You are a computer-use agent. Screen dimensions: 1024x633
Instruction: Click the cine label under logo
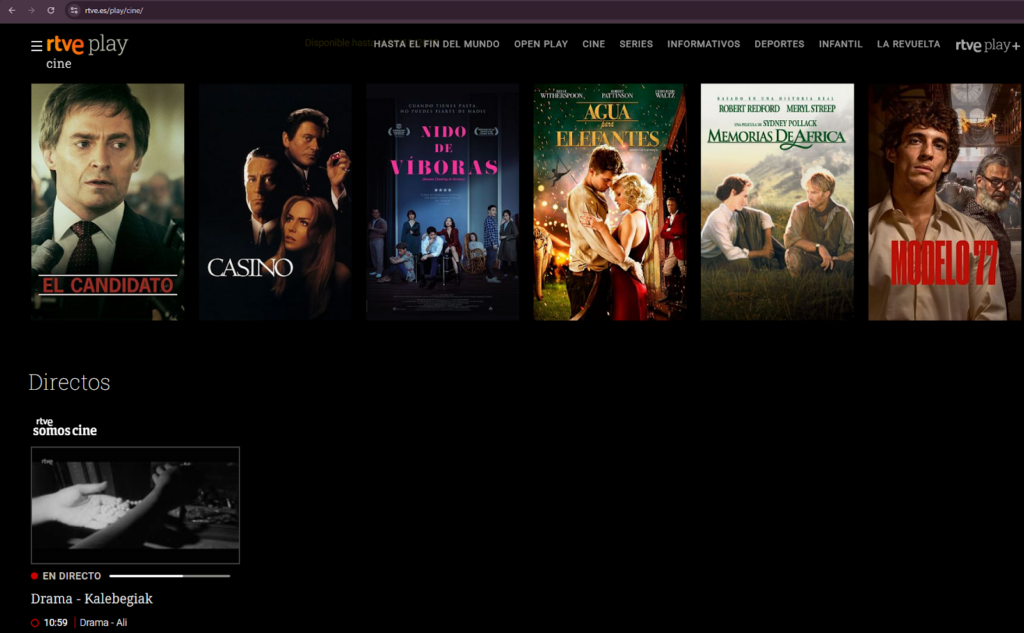[x=59, y=64]
